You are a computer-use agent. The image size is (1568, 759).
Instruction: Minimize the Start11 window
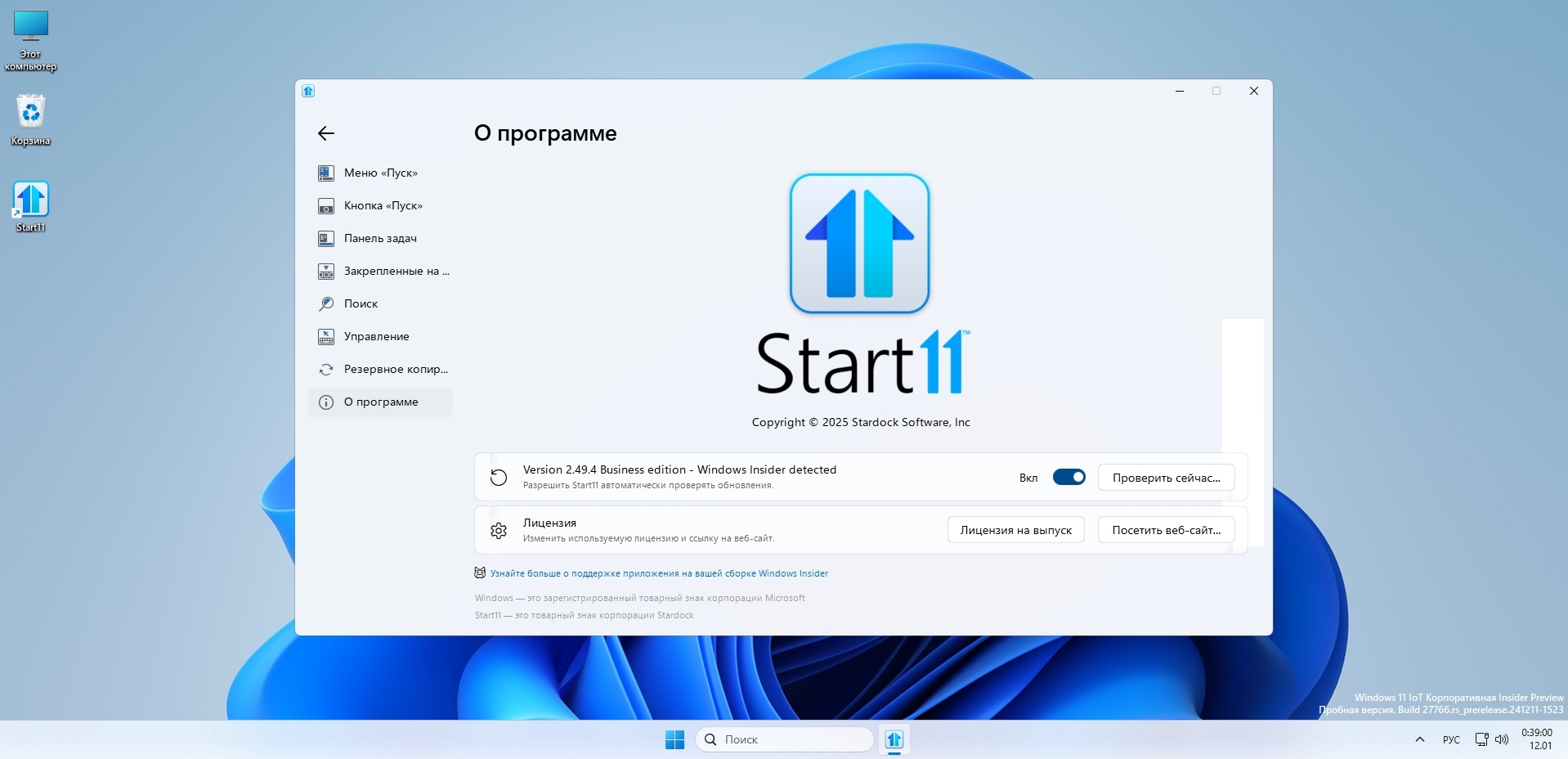click(x=1180, y=91)
